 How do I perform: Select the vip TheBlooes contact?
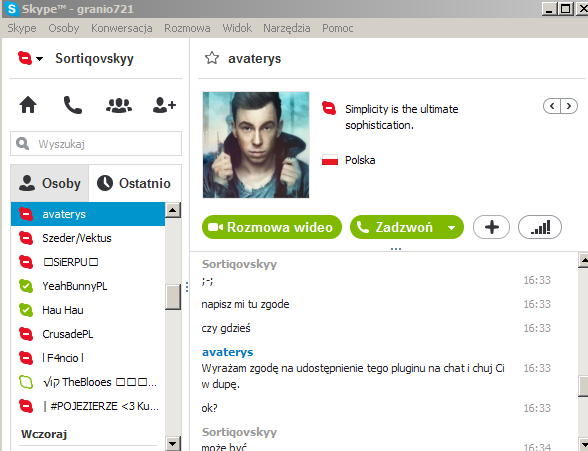[x=88, y=382]
